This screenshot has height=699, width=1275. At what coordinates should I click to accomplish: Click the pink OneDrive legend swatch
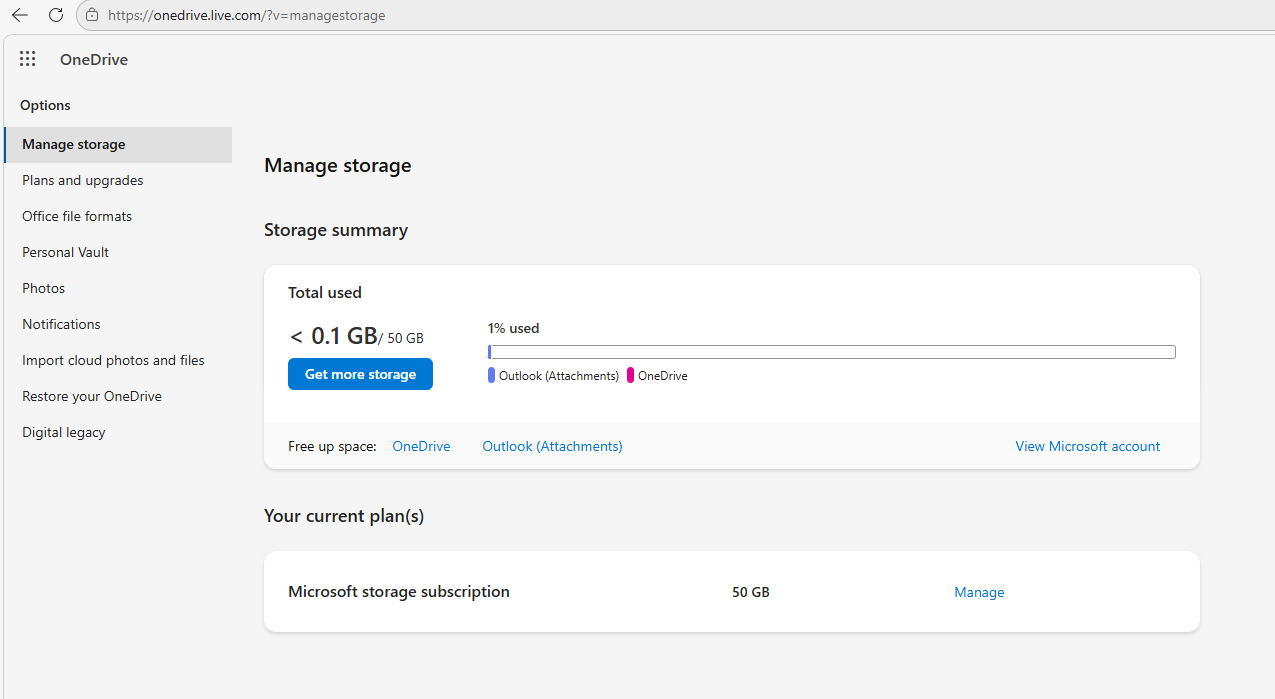[630, 376]
